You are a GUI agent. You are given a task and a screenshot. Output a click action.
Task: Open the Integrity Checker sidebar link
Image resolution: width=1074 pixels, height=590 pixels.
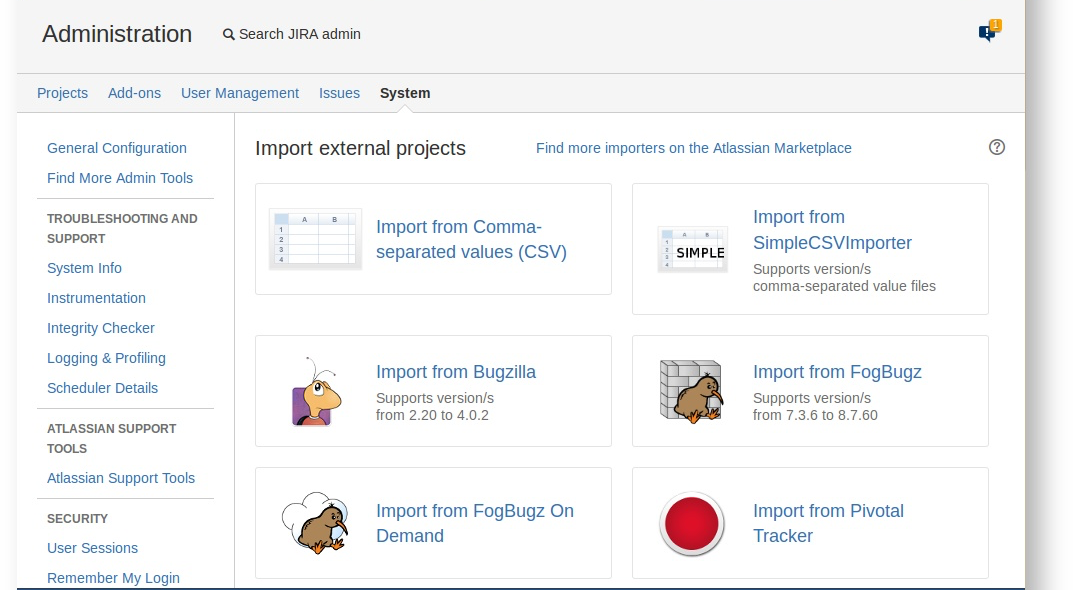[101, 328]
